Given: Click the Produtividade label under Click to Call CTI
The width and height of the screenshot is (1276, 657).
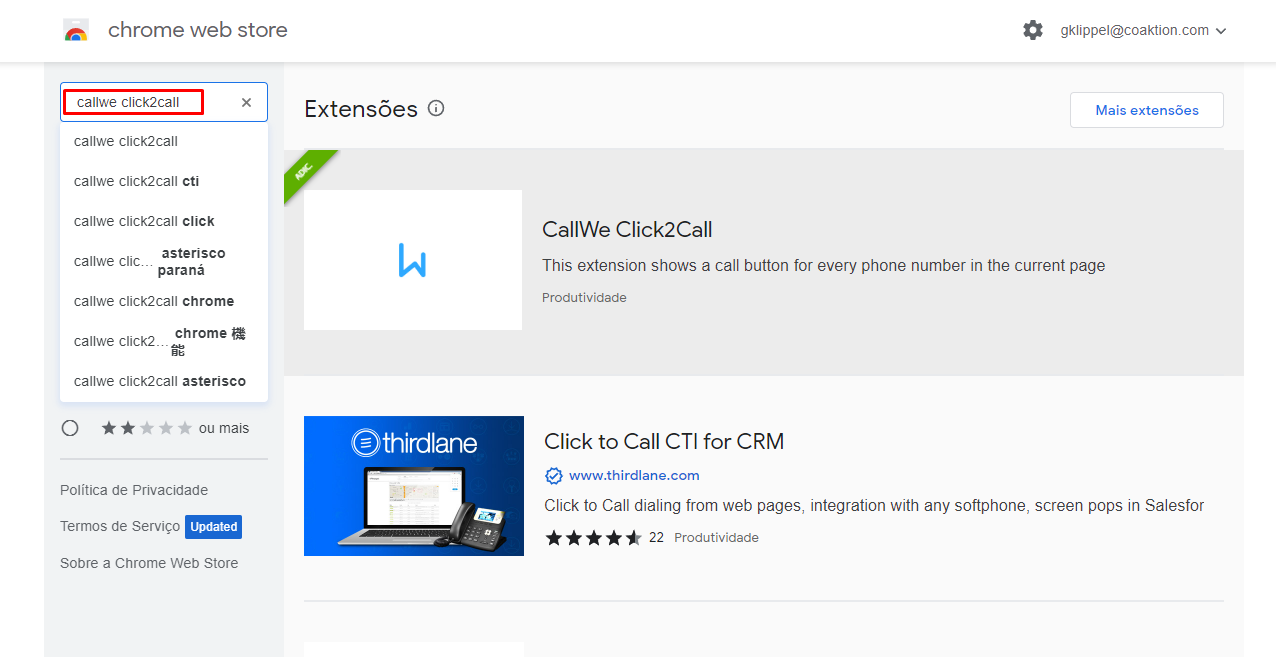Looking at the screenshot, I should tap(716, 538).
